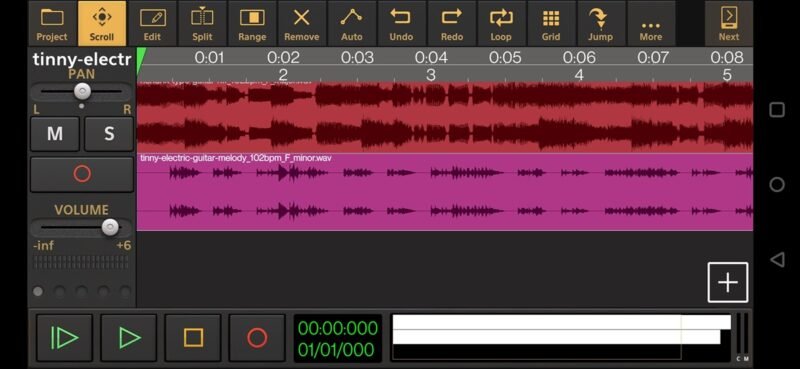Select the purple tinny-electric-guitar-melody clip

(445, 192)
